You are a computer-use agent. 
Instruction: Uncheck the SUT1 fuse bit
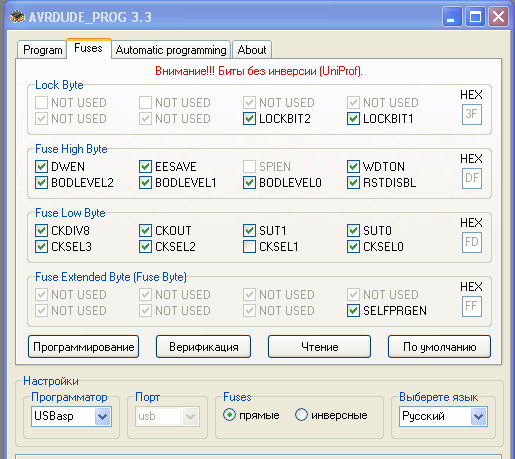click(x=249, y=230)
